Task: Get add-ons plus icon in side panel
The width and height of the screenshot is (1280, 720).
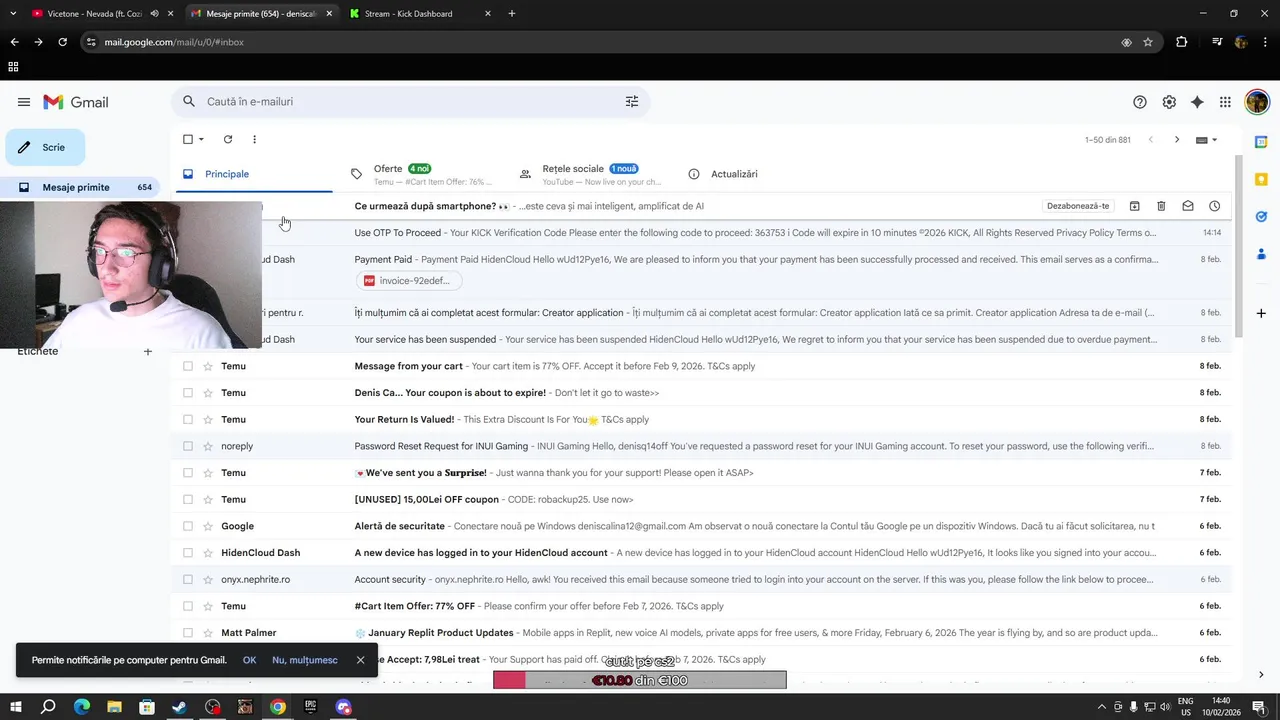Action: [x=1261, y=314]
